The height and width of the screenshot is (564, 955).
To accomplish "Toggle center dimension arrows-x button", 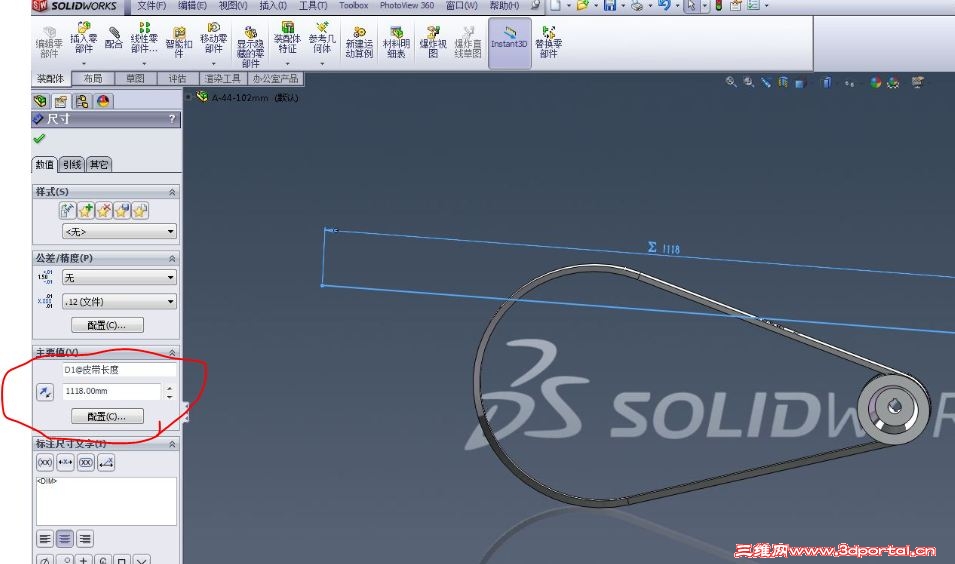I will coord(65,462).
